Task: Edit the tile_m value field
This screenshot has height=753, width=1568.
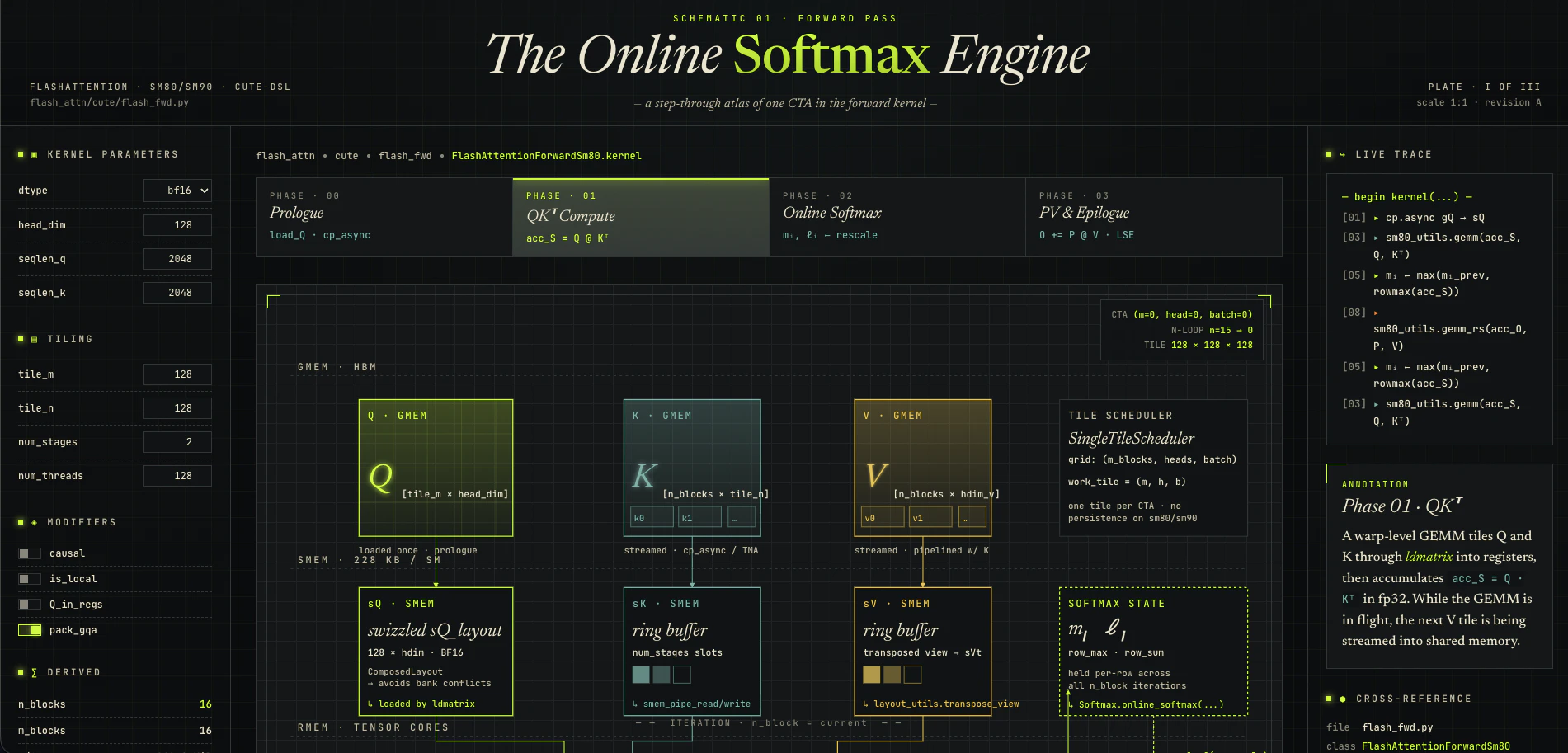Action: tap(177, 374)
